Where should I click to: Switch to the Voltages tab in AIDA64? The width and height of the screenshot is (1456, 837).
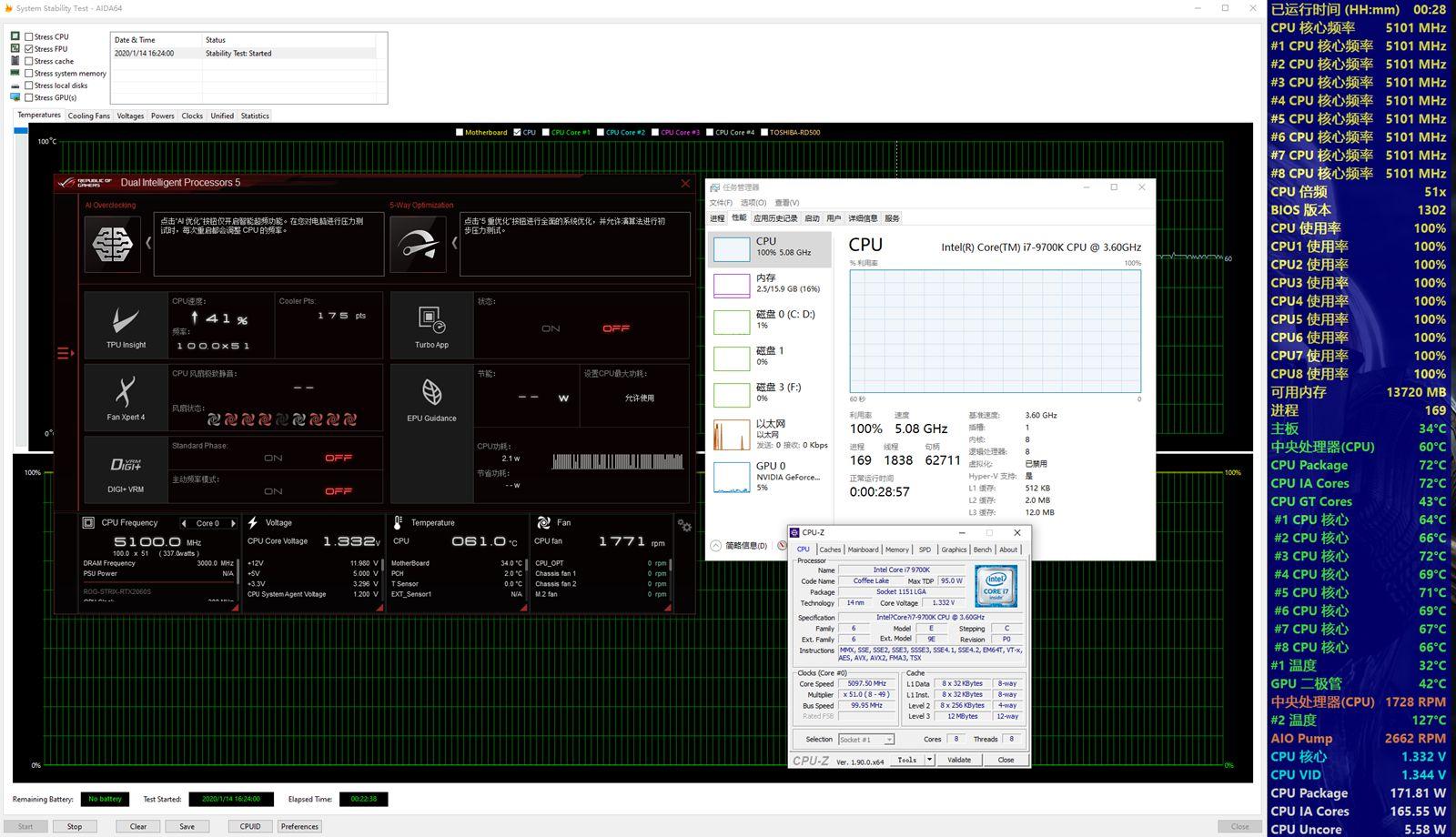(x=130, y=116)
